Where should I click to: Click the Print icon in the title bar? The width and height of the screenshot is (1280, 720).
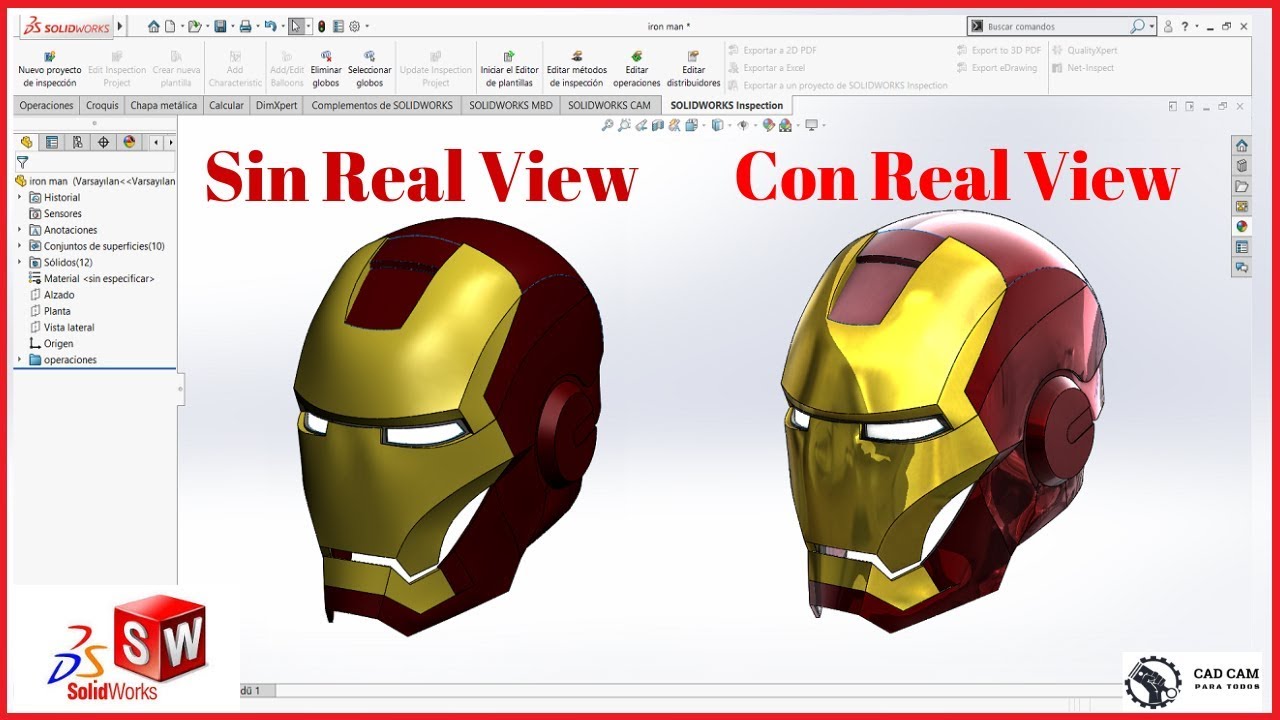pos(245,26)
